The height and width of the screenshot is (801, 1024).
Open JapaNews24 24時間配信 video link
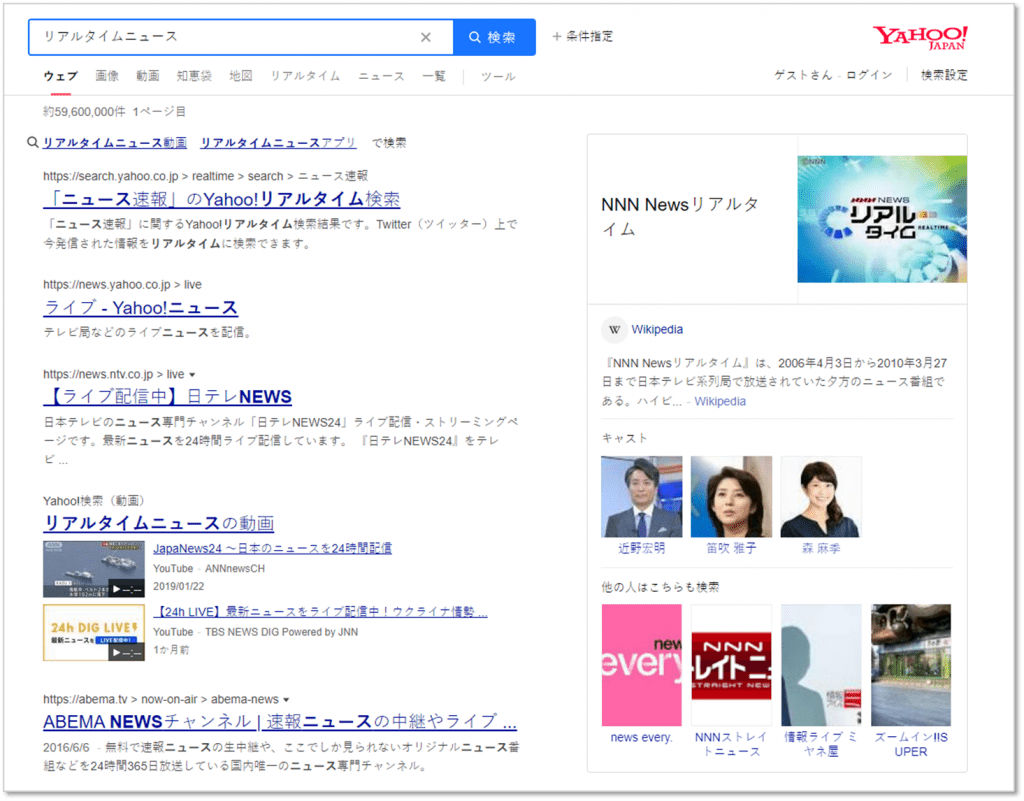click(x=272, y=548)
